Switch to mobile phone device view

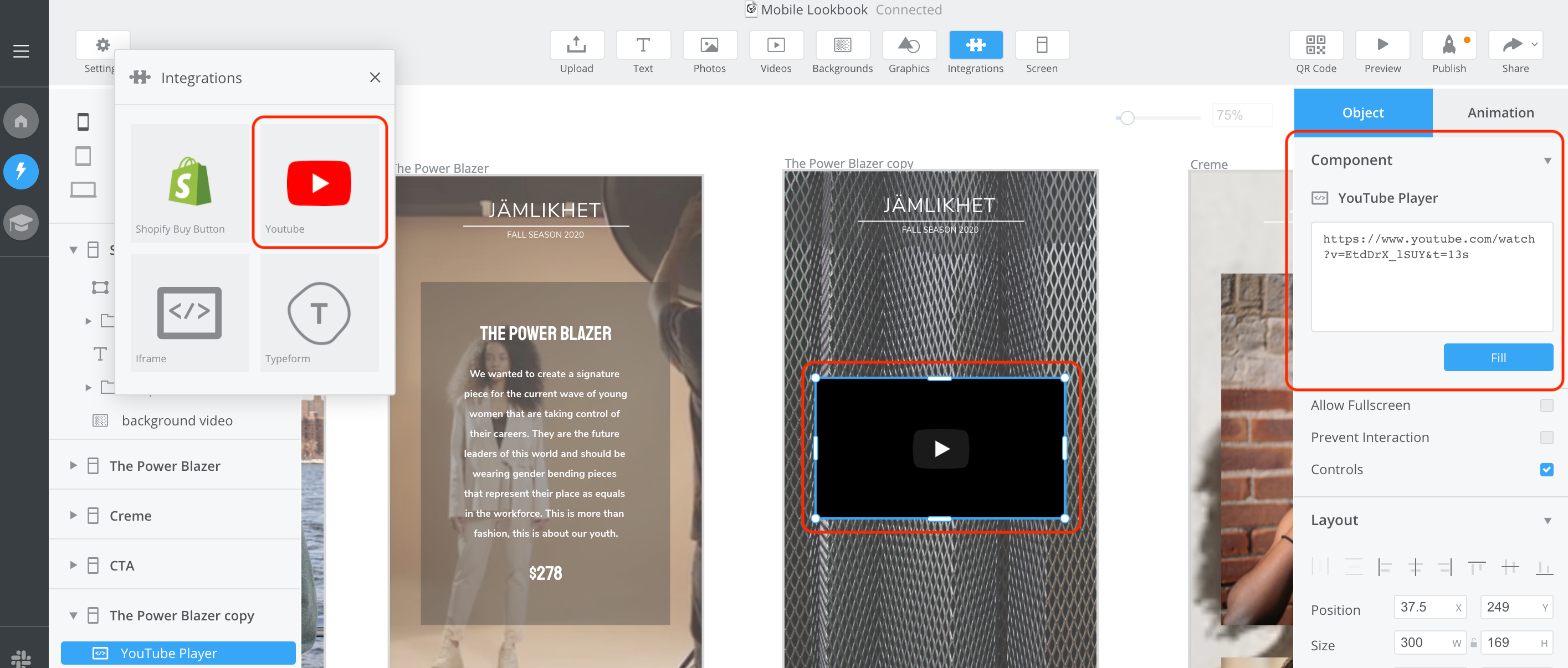(x=83, y=122)
